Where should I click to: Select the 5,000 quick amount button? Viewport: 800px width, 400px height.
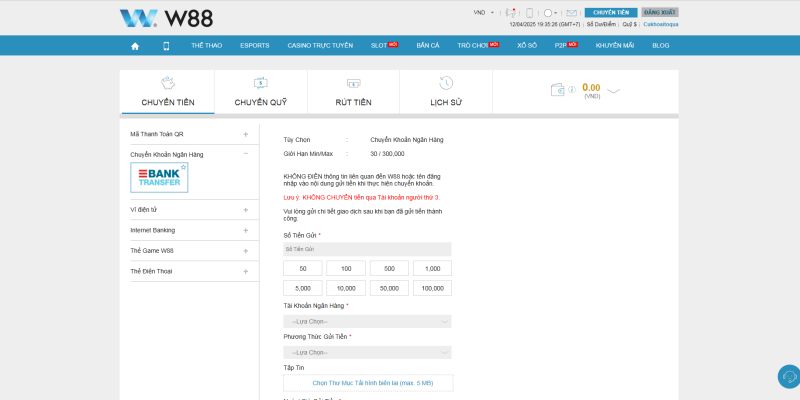[303, 288]
